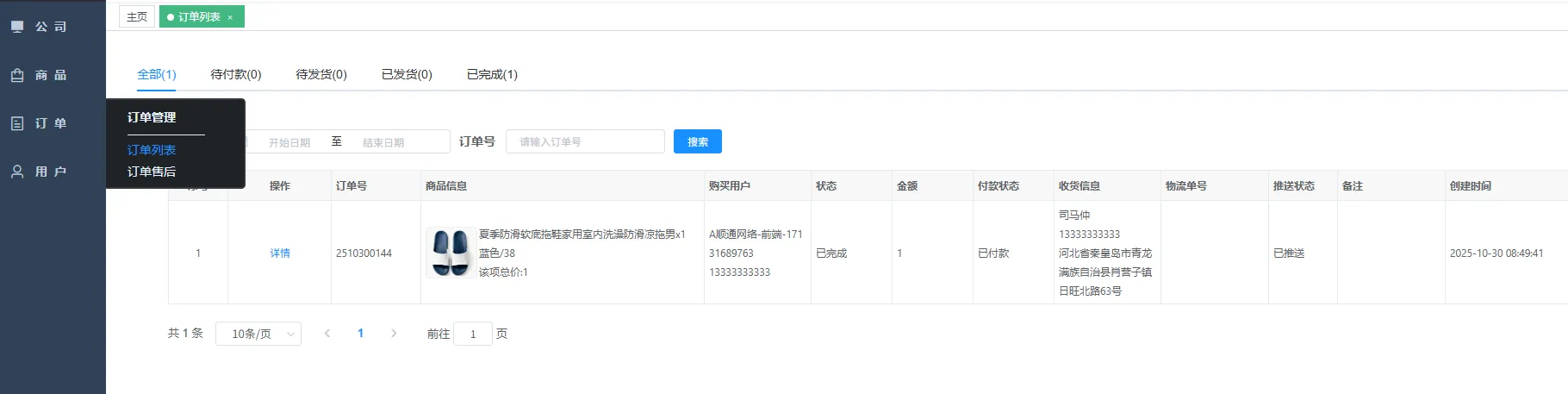Switch to the 已发货(0) tab
This screenshot has height=394, width=1568.
coord(407,74)
